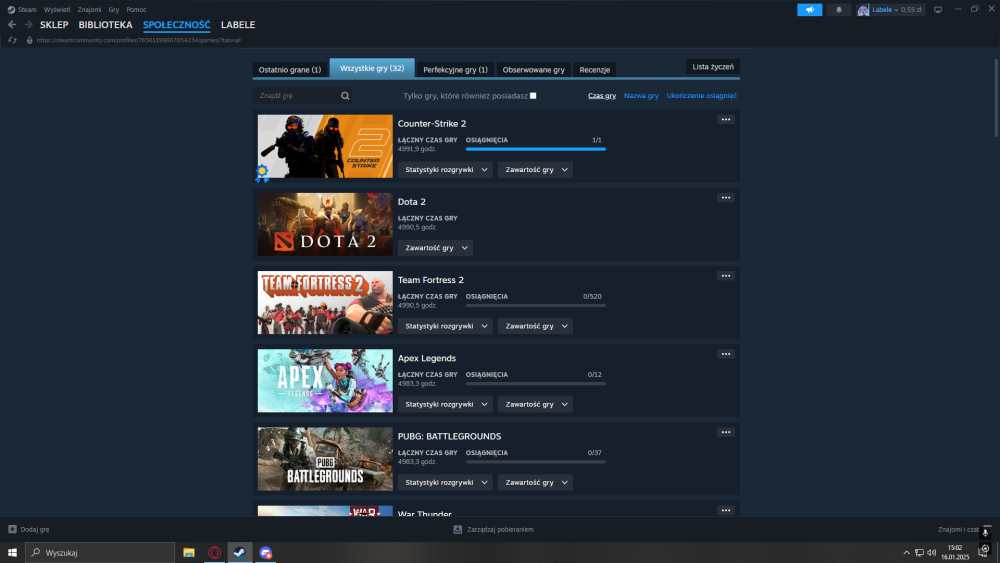Click the Steam logo in the menu bar
The image size is (1000, 563).
11,10
